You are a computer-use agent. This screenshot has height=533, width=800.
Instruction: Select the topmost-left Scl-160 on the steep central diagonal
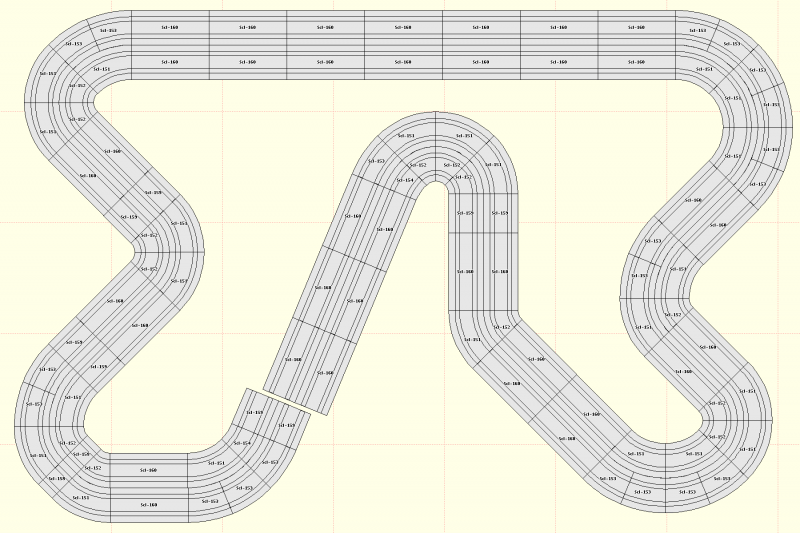point(353,216)
